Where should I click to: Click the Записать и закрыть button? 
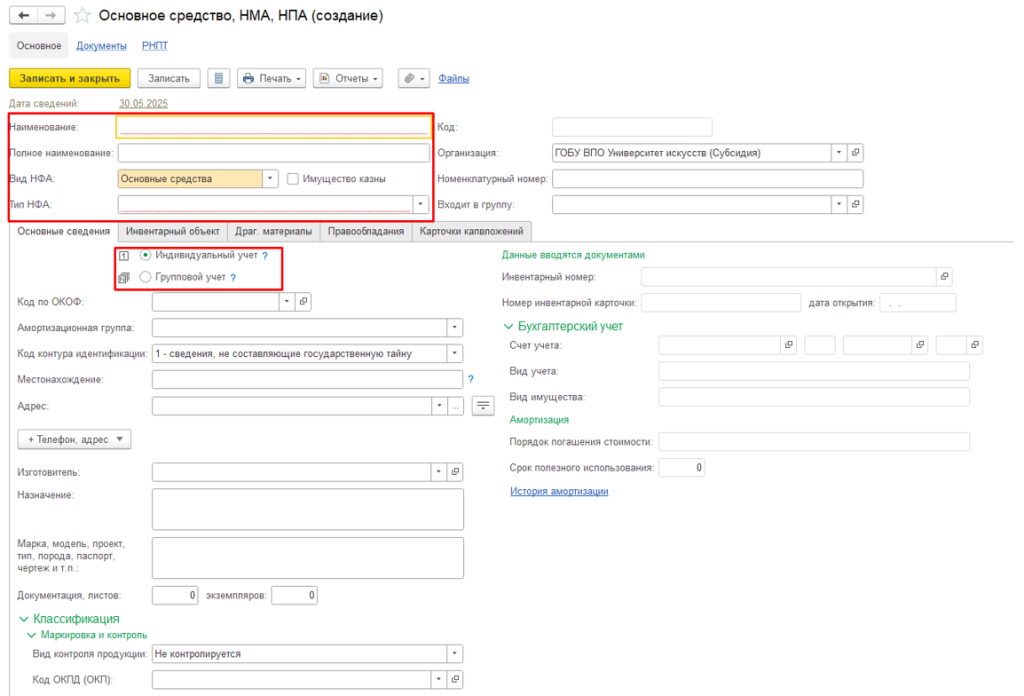point(70,78)
